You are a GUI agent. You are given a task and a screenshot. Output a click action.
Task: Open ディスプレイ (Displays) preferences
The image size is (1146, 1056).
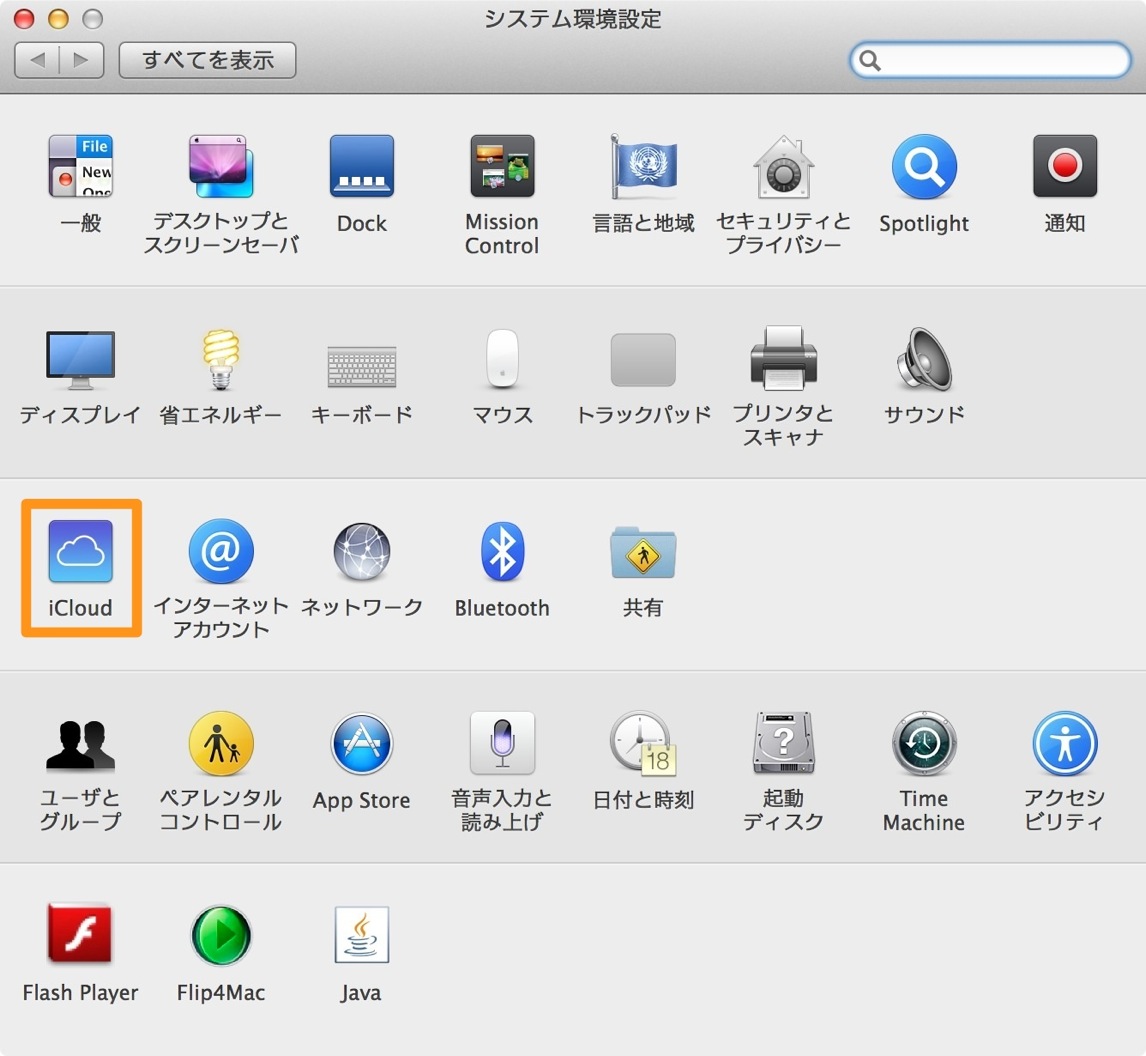[x=80, y=359]
